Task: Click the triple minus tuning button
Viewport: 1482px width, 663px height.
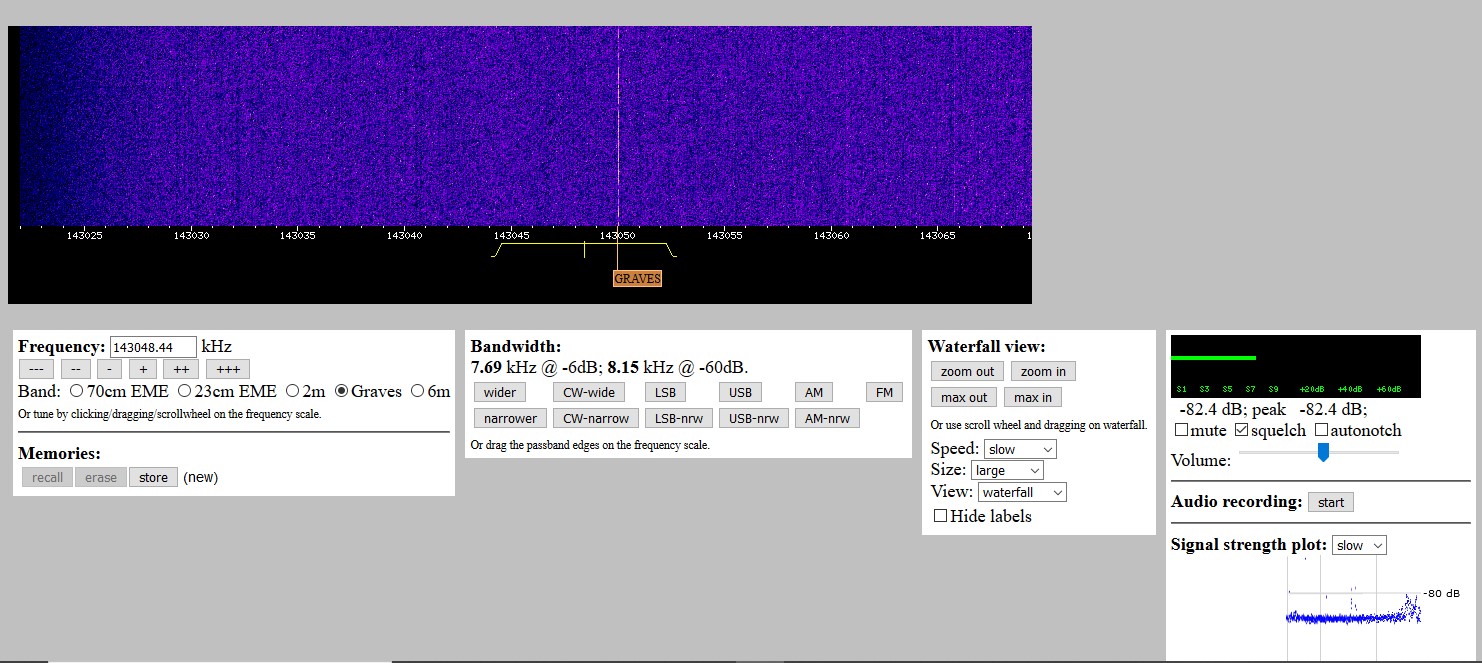Action: pyautogui.click(x=35, y=369)
